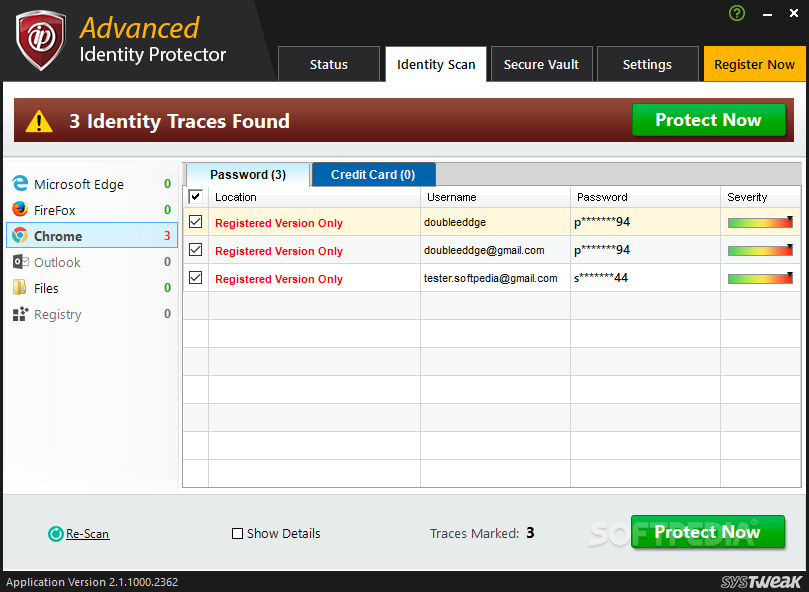Click the Identity Protector shield logo
The width and height of the screenshot is (809, 592).
40,38
